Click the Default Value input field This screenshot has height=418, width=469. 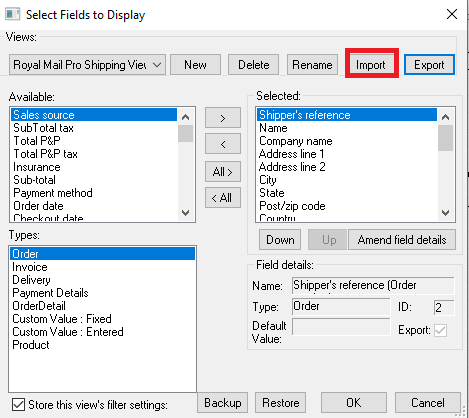coord(341,327)
